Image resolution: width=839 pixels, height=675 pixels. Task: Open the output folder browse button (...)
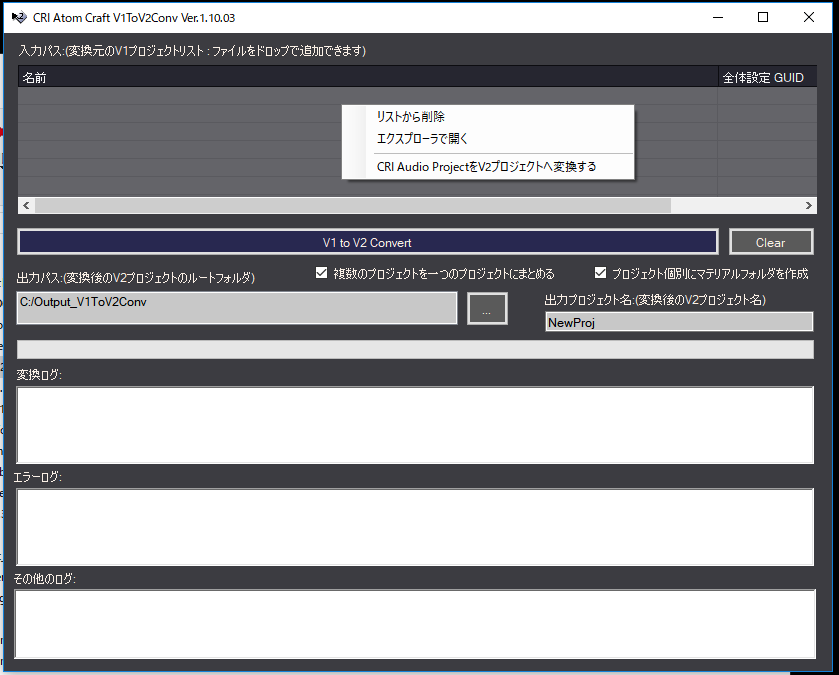point(487,308)
